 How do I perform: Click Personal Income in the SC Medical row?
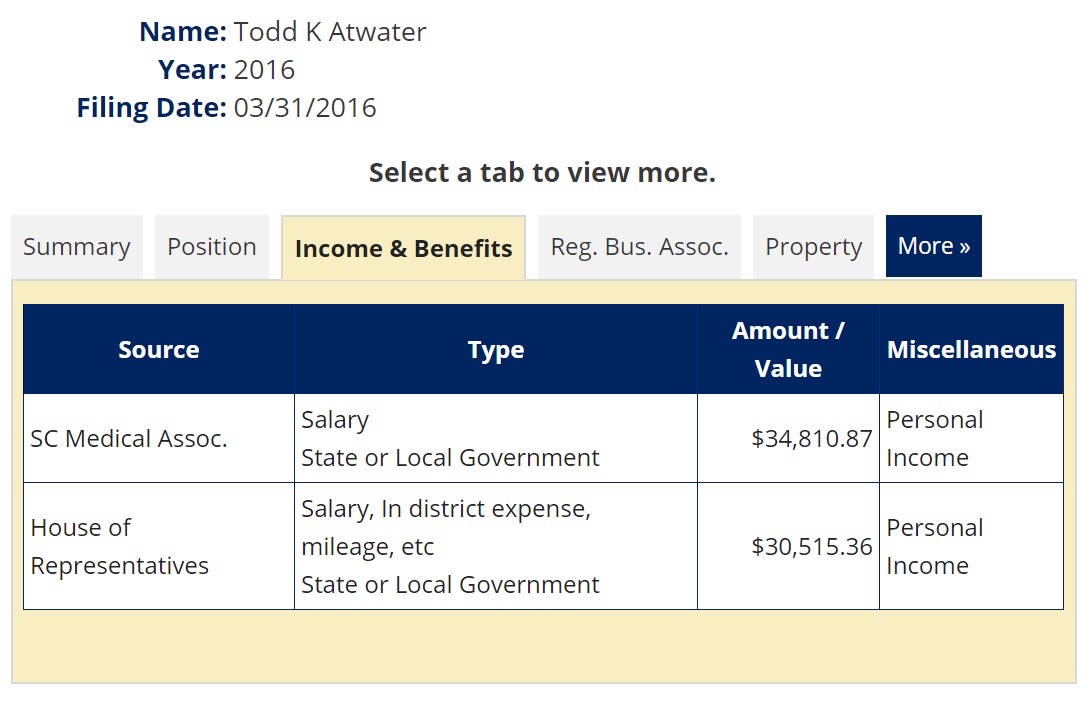[934, 439]
